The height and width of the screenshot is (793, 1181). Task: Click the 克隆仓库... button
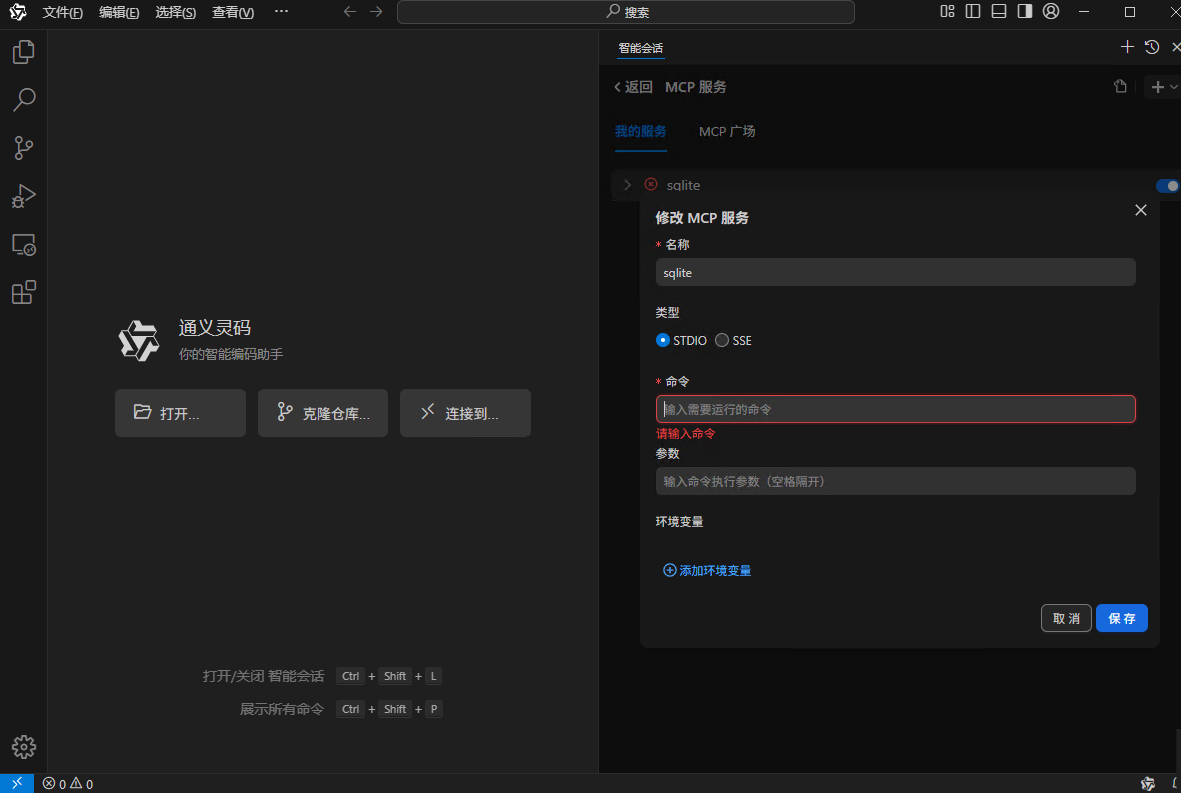click(322, 413)
